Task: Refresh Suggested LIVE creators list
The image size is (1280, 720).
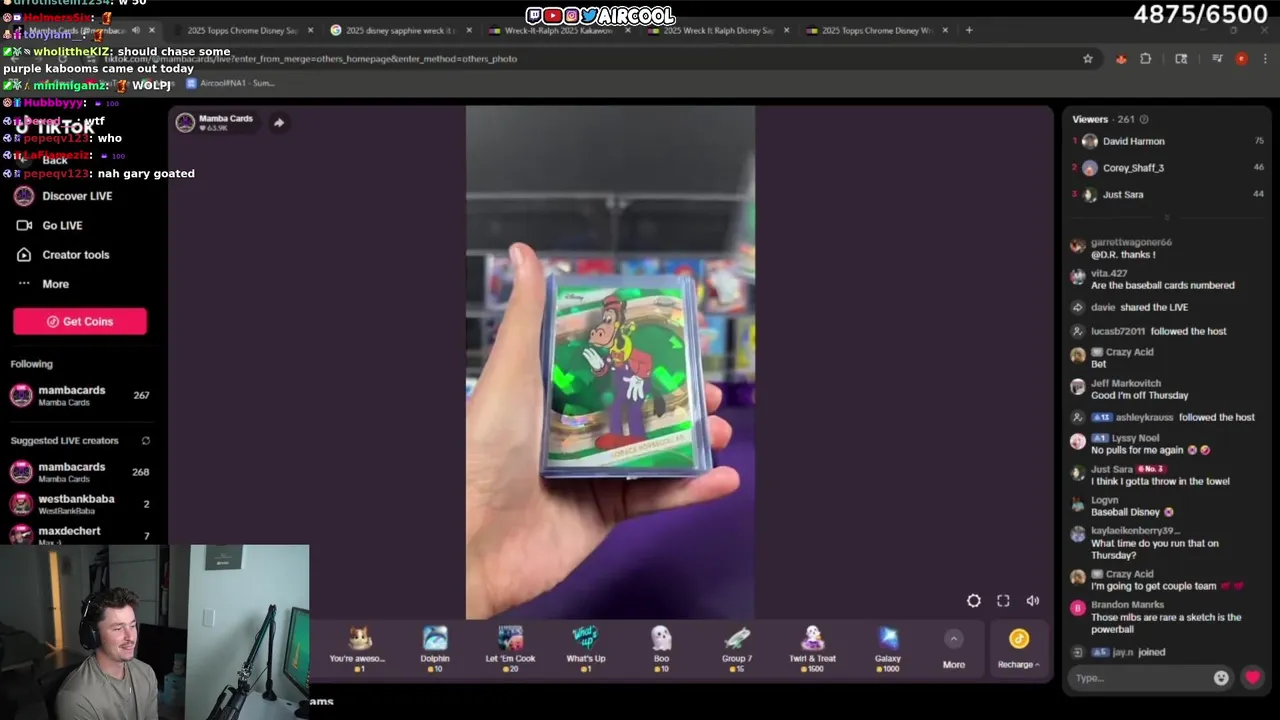Action: [x=146, y=441]
